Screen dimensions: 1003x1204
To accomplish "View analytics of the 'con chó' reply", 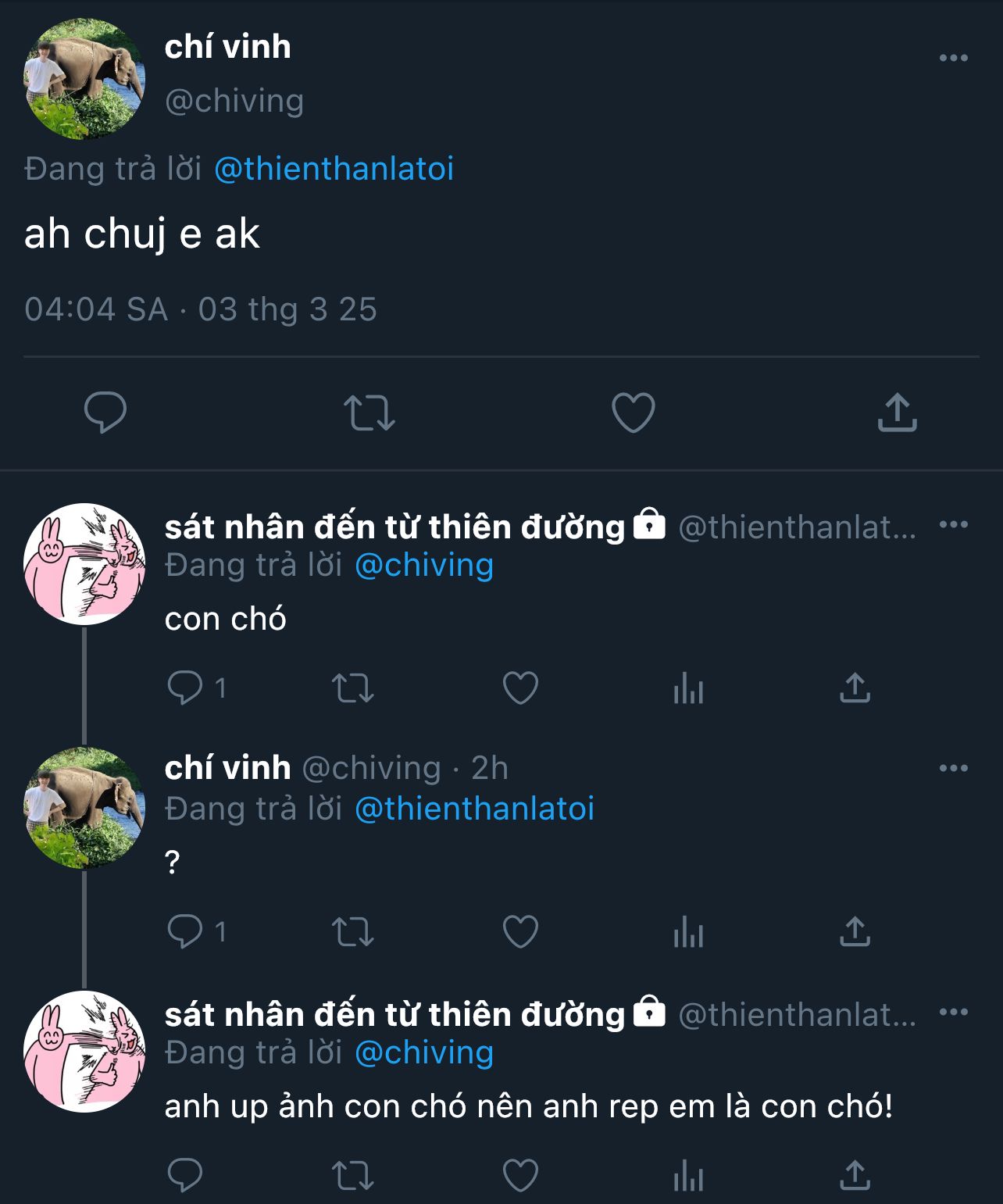I will click(688, 688).
